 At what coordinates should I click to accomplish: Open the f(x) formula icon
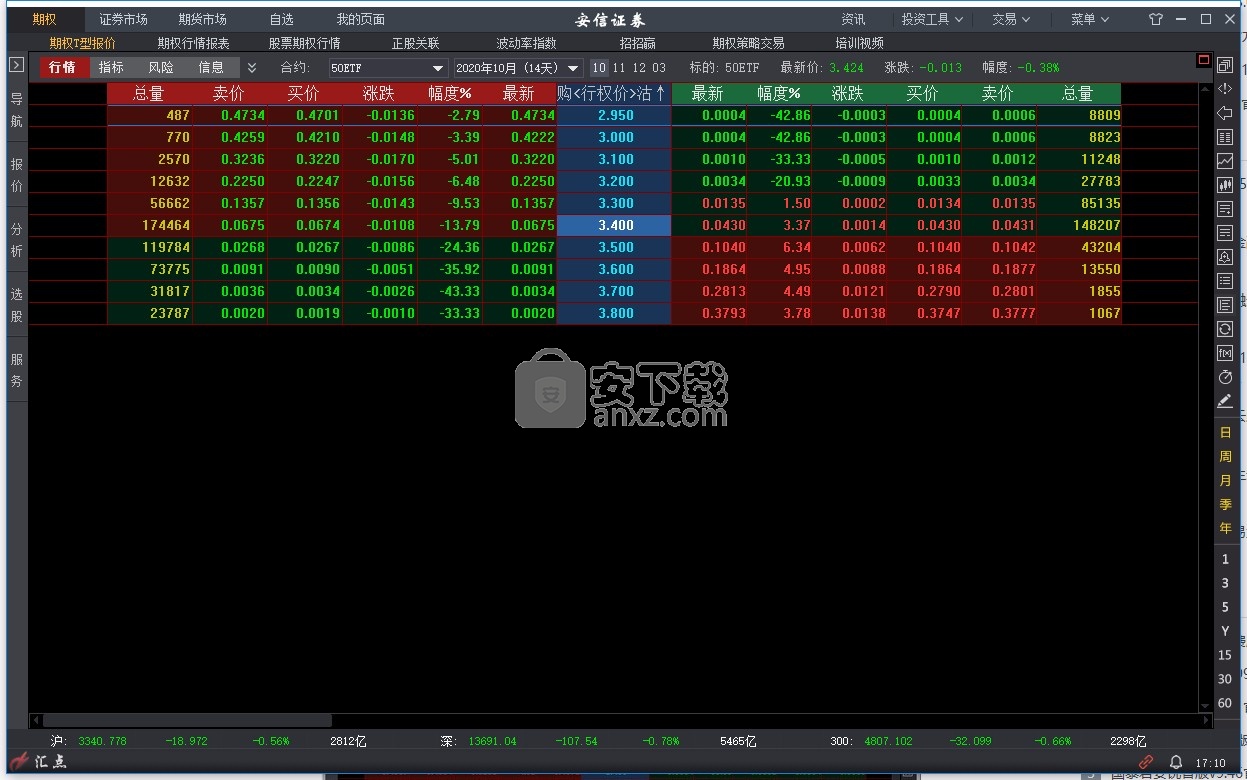pos(1225,353)
